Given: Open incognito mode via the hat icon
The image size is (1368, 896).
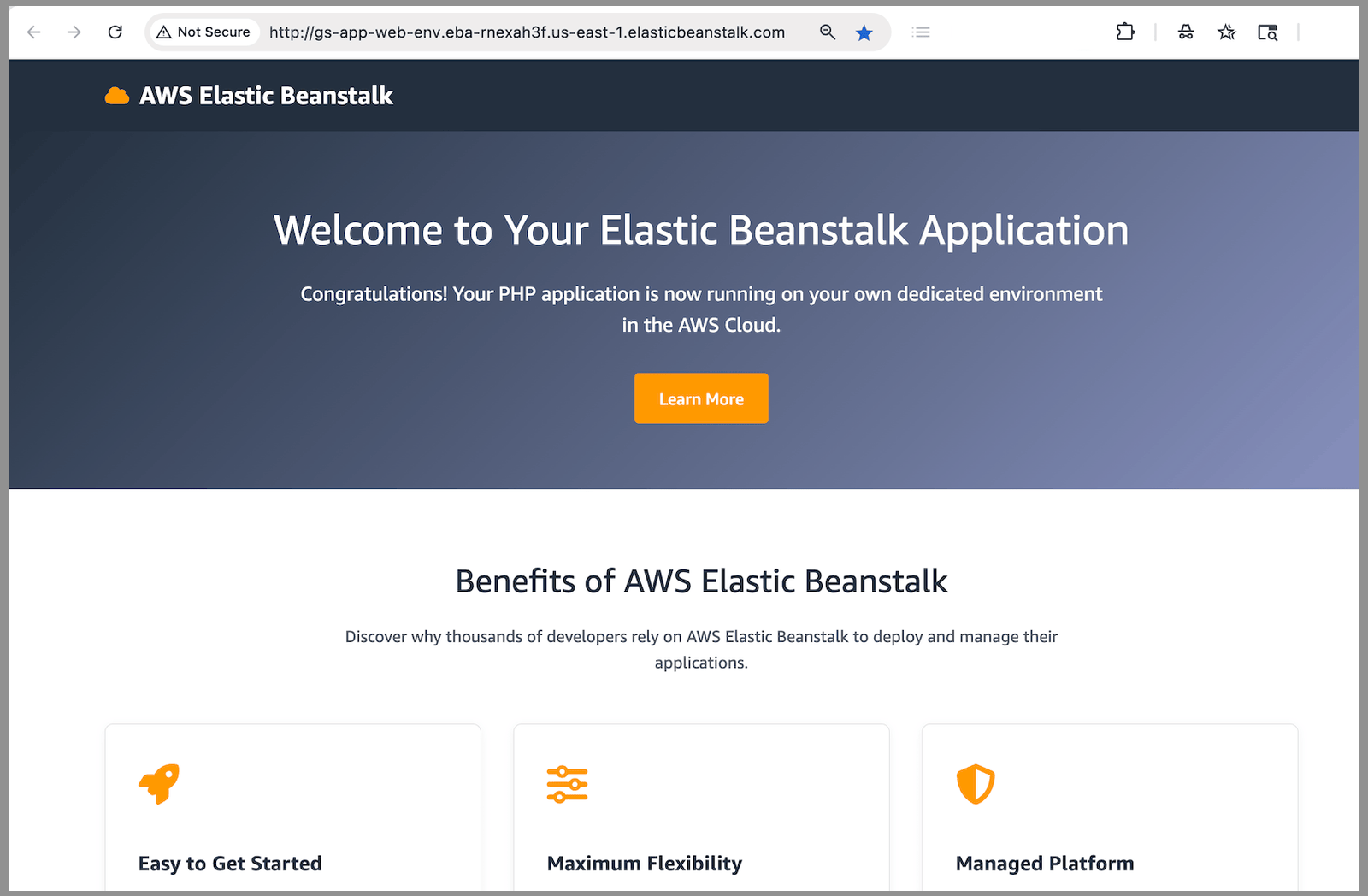Looking at the screenshot, I should pos(1185,32).
